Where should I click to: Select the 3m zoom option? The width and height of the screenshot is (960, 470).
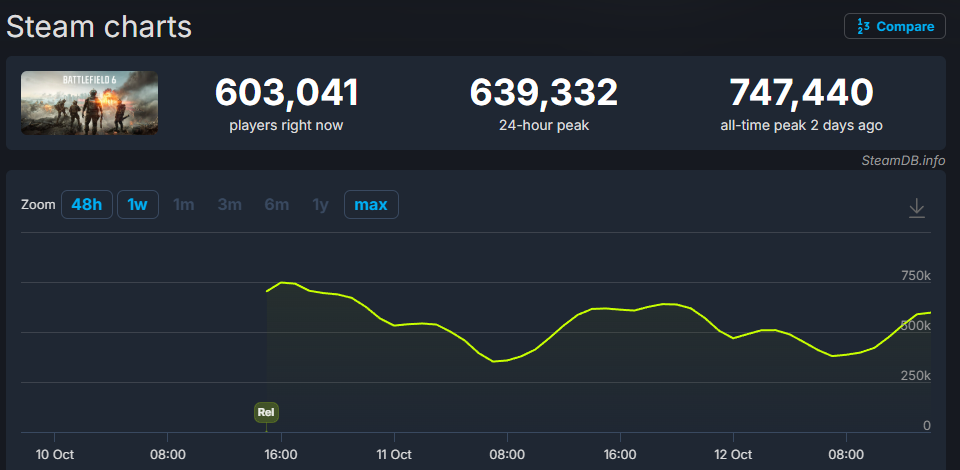tap(230, 204)
